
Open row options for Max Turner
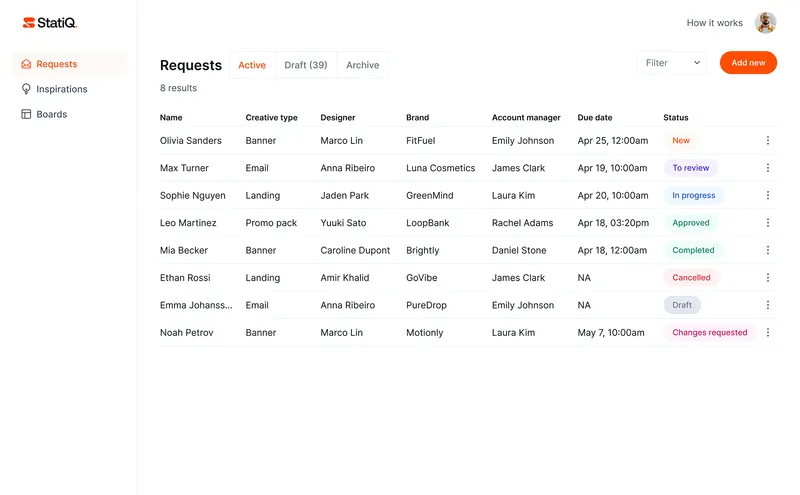pyautogui.click(x=767, y=168)
